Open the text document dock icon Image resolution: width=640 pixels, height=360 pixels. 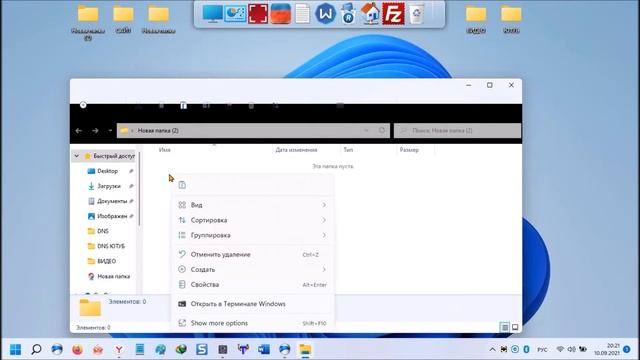click(302, 14)
